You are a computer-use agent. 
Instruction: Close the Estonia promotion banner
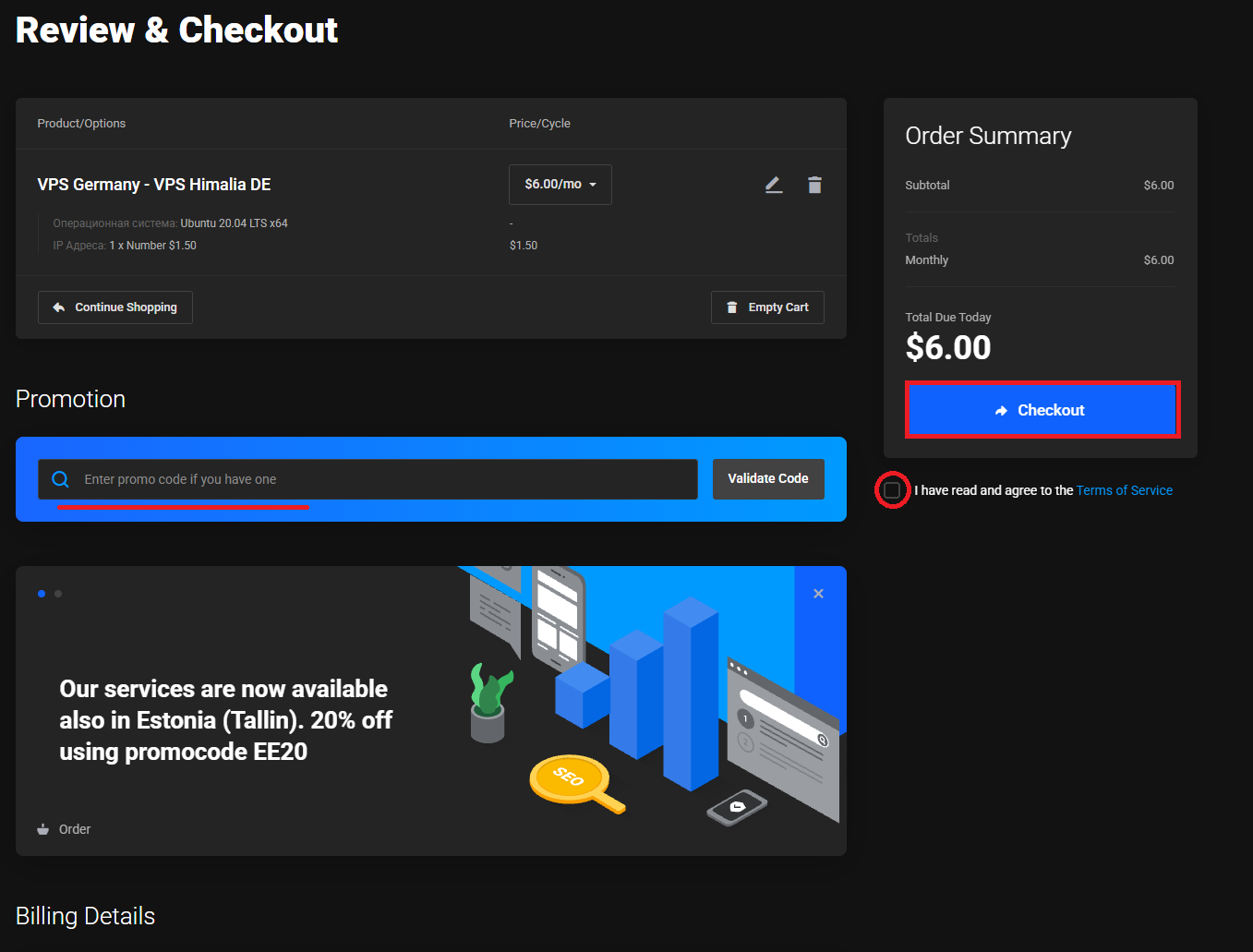pos(818,594)
